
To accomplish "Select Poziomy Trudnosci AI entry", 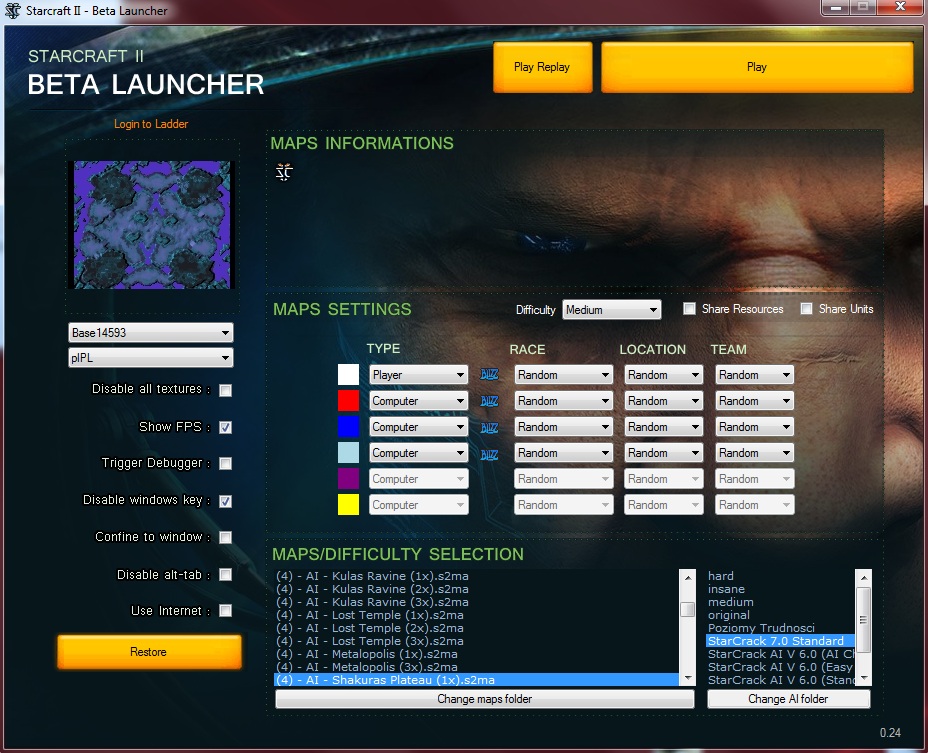I will tap(781, 628).
